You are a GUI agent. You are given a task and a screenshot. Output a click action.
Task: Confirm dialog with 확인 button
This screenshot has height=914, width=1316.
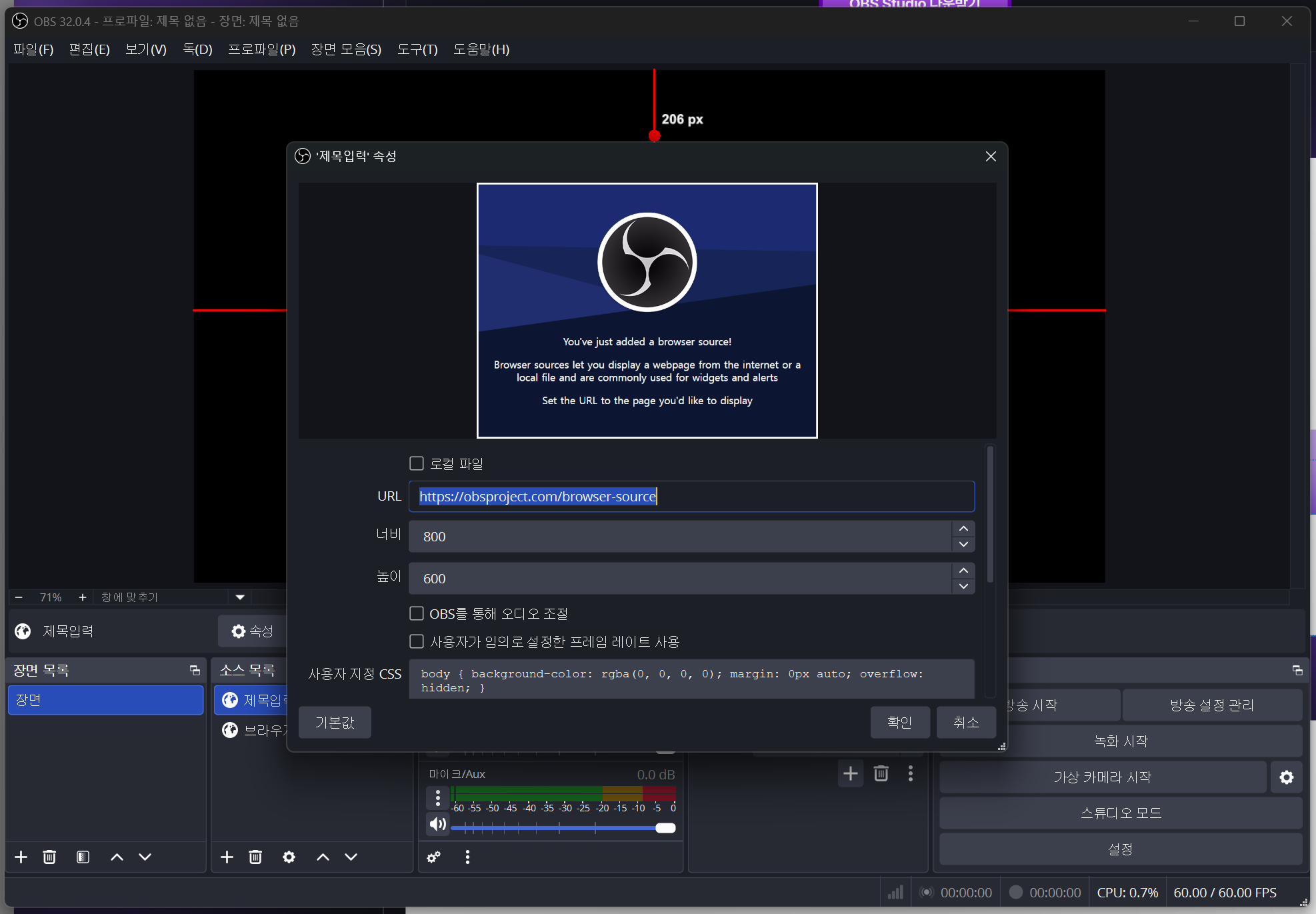pyautogui.click(x=900, y=722)
